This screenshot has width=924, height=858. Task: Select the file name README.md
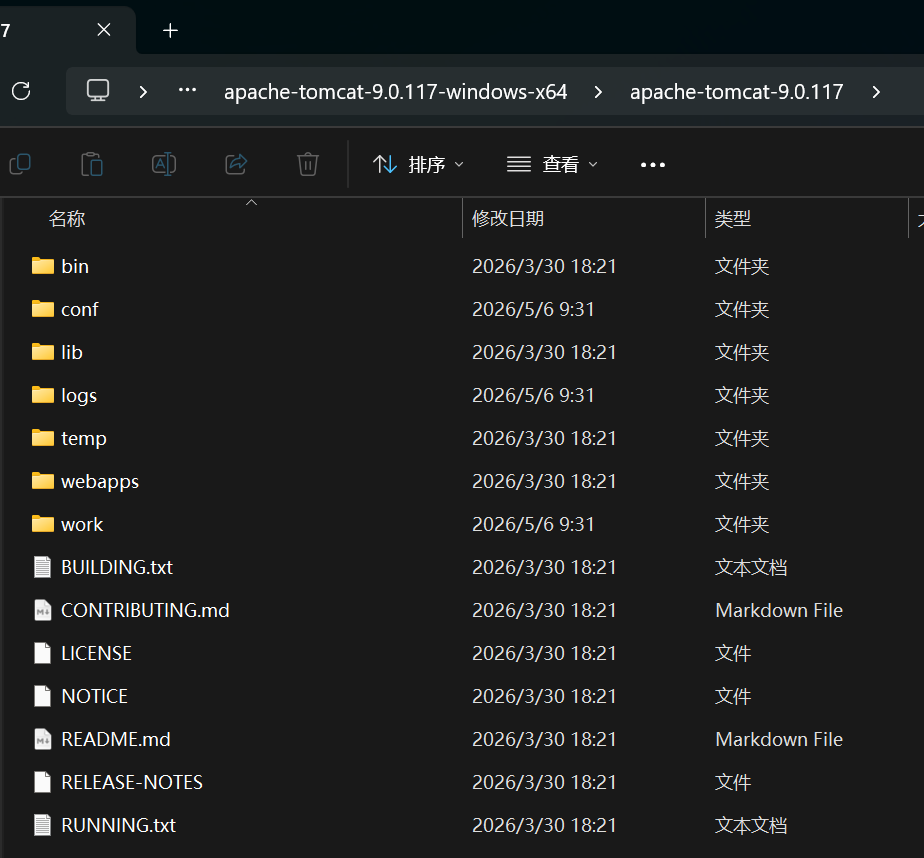click(116, 740)
